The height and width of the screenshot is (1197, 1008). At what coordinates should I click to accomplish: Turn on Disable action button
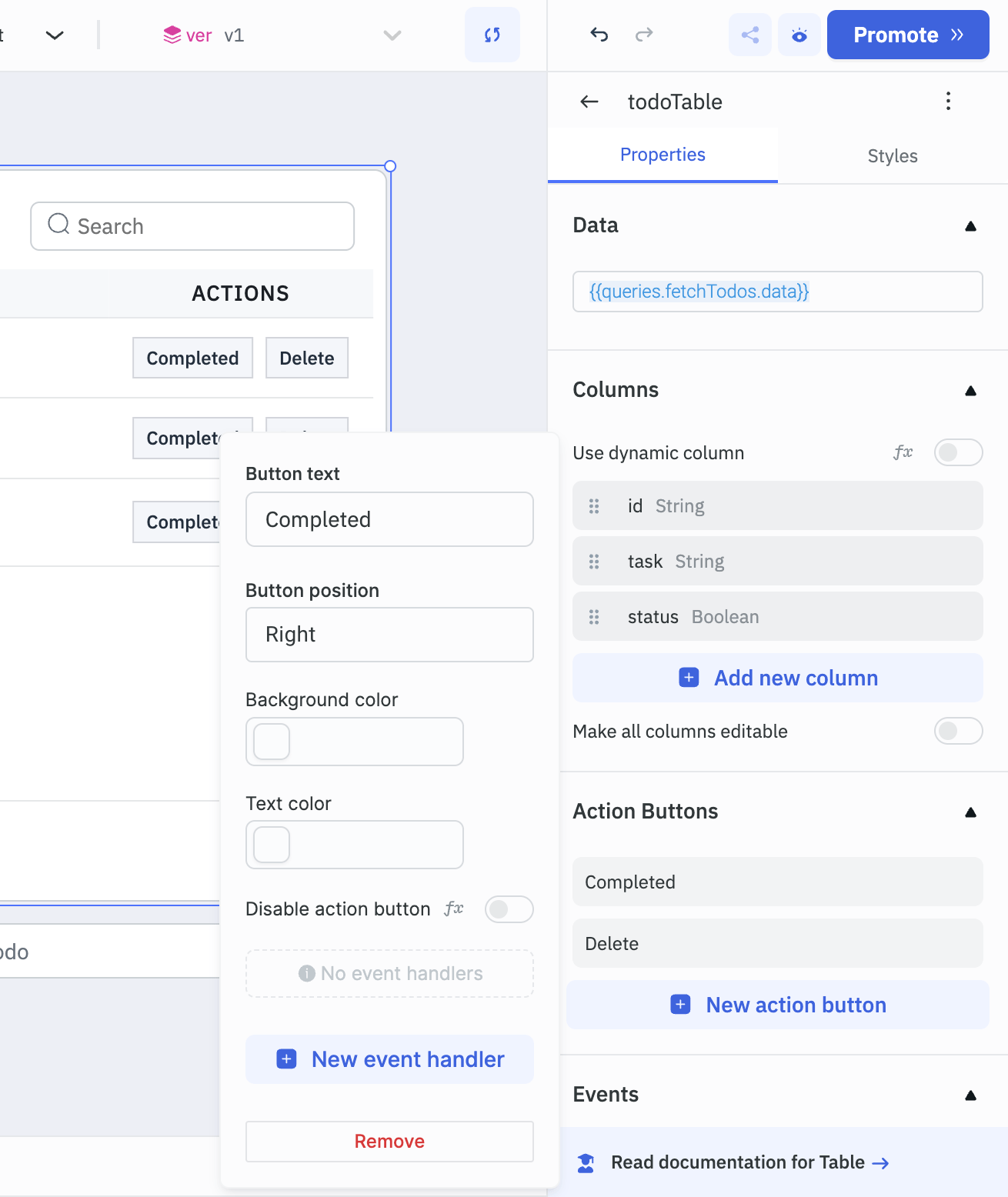click(507, 909)
